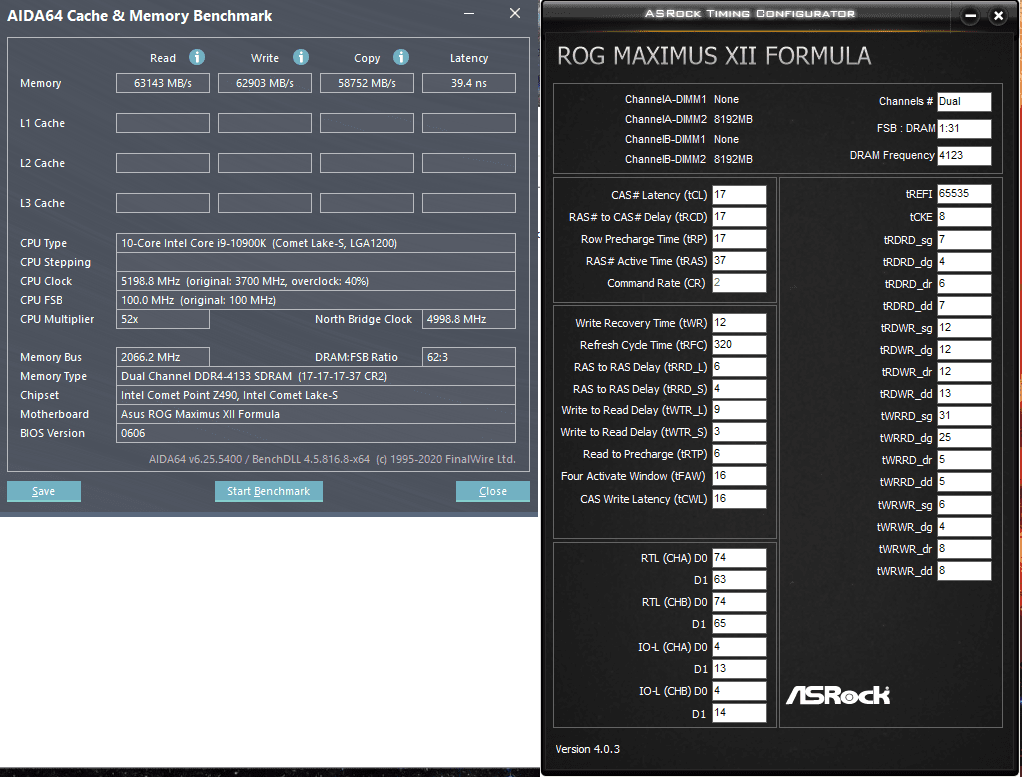Click the tRDWR_dd value 13 field

pyautogui.click(x=964, y=394)
